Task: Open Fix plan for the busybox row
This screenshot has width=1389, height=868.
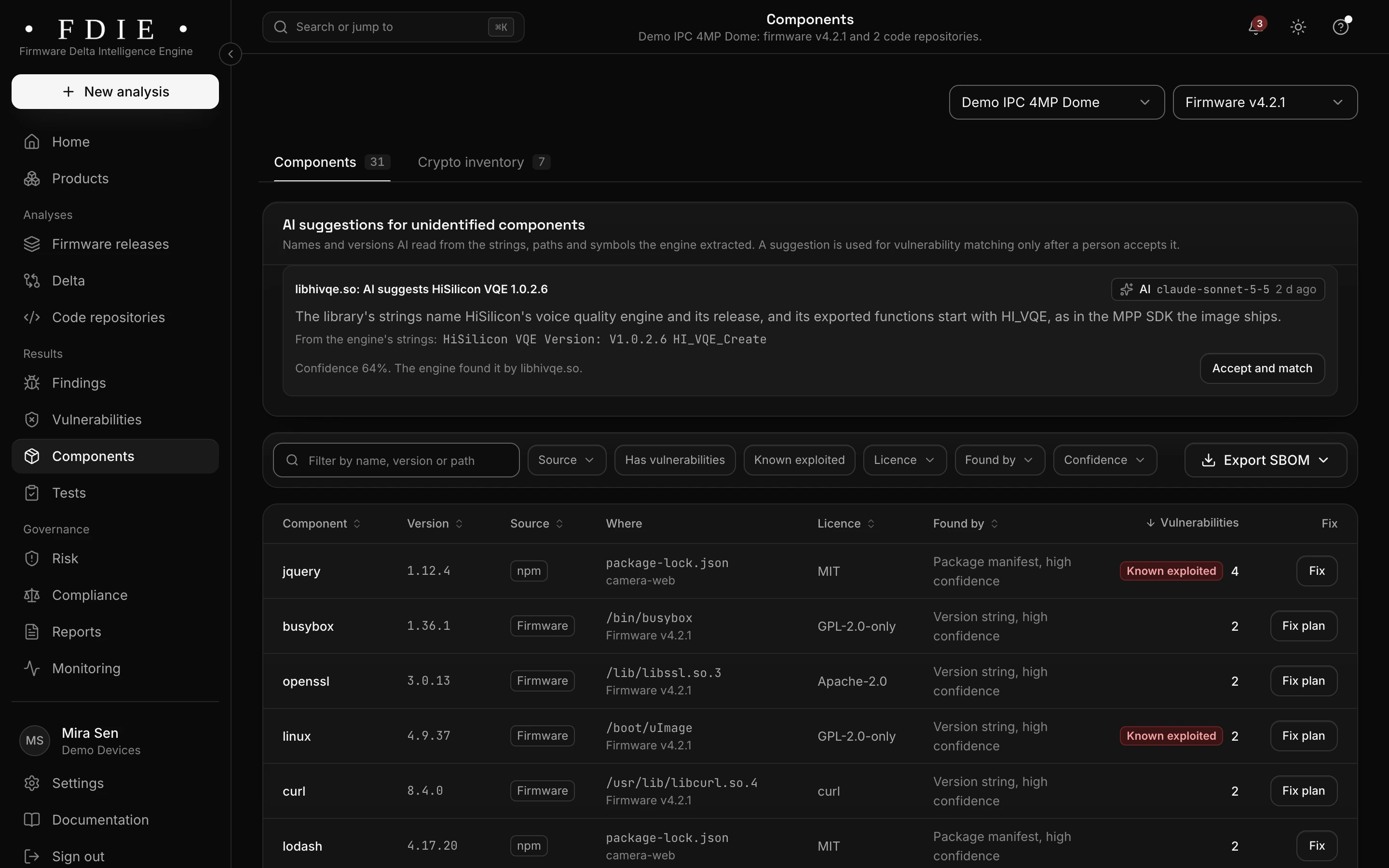Action: 1304,626
